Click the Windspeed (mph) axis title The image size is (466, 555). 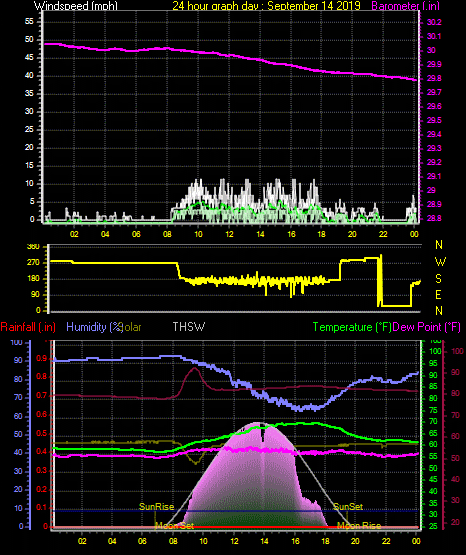(x=76, y=6)
